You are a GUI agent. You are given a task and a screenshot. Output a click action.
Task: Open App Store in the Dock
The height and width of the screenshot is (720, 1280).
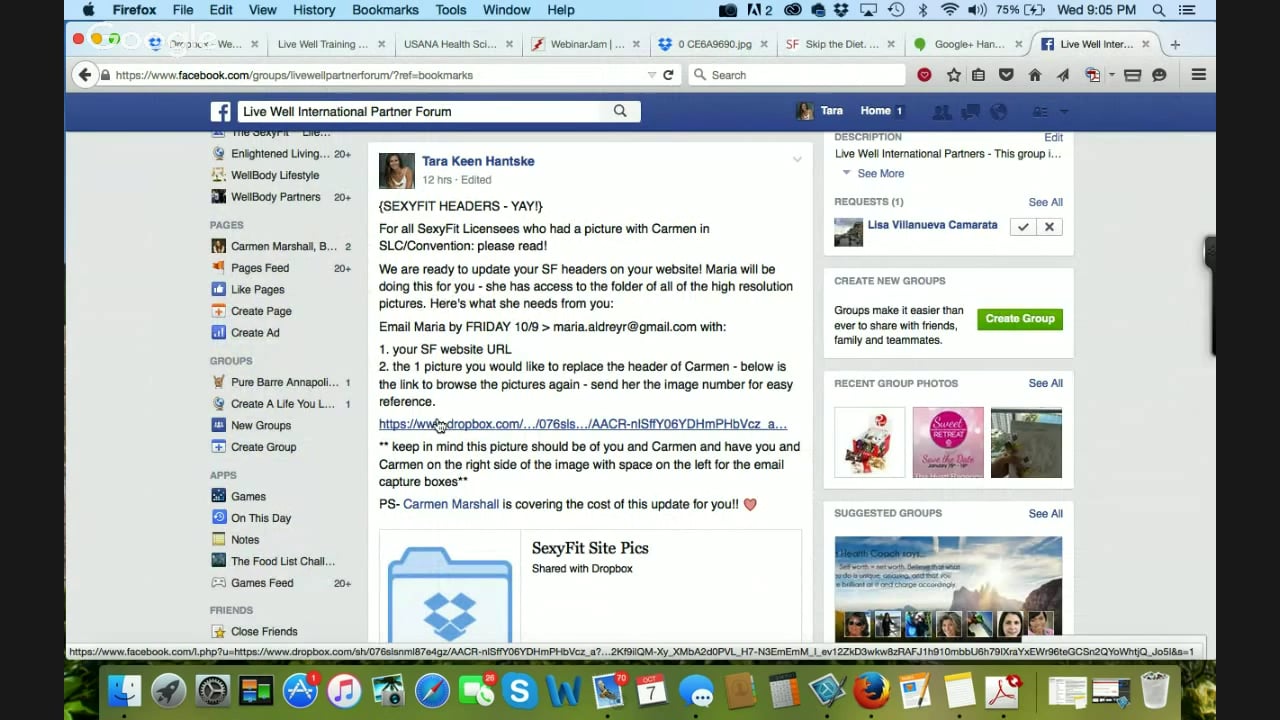tap(300, 691)
